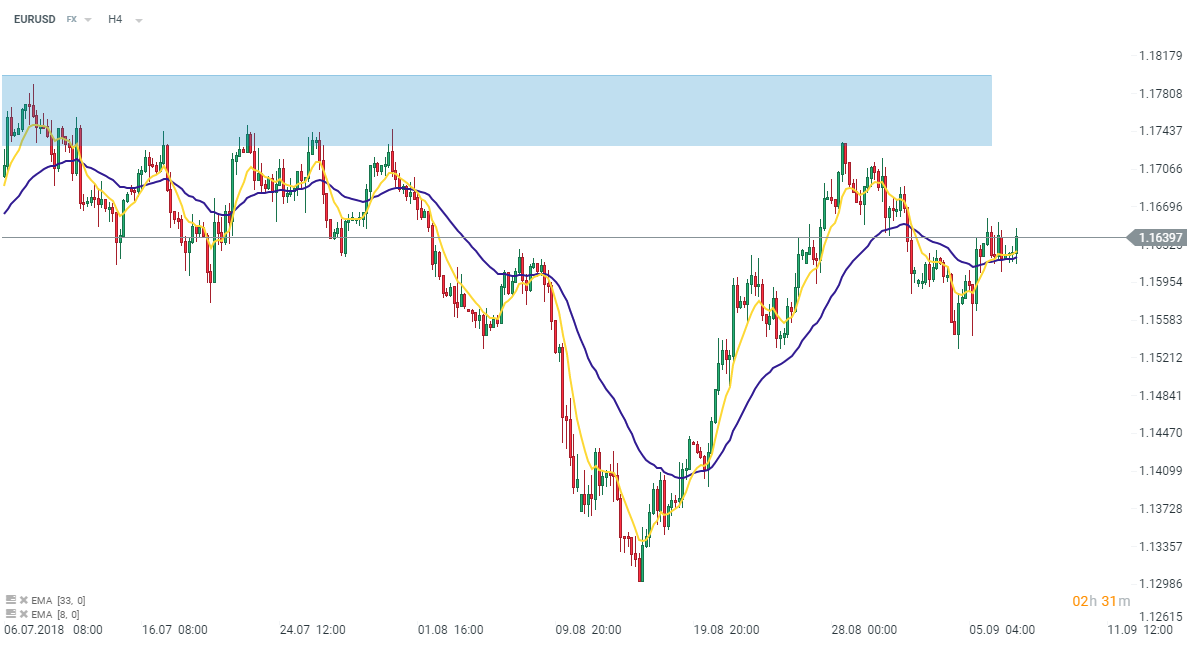
Task: Click the 1.14841 price scale label
Action: point(1161,396)
